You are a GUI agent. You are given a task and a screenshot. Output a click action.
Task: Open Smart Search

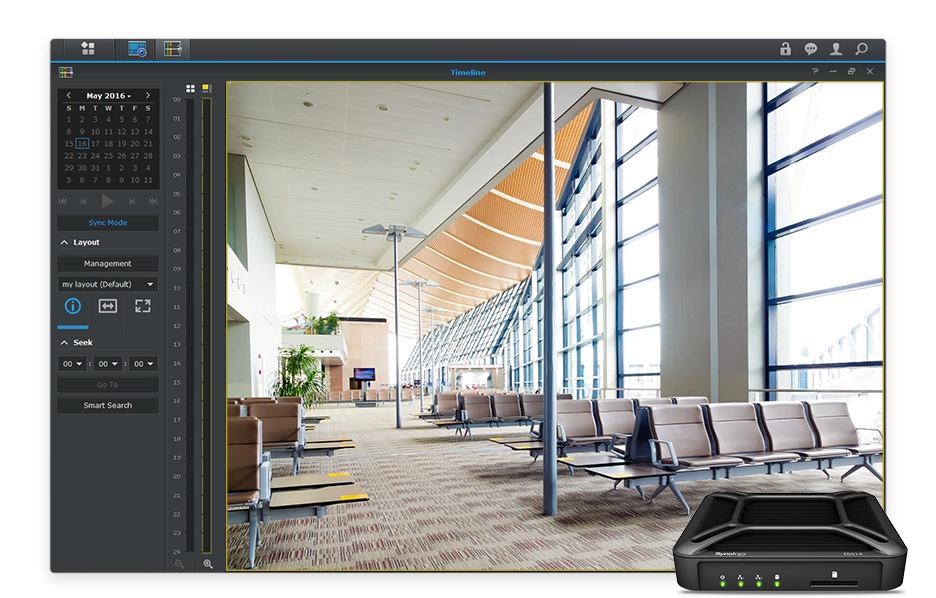(x=108, y=405)
